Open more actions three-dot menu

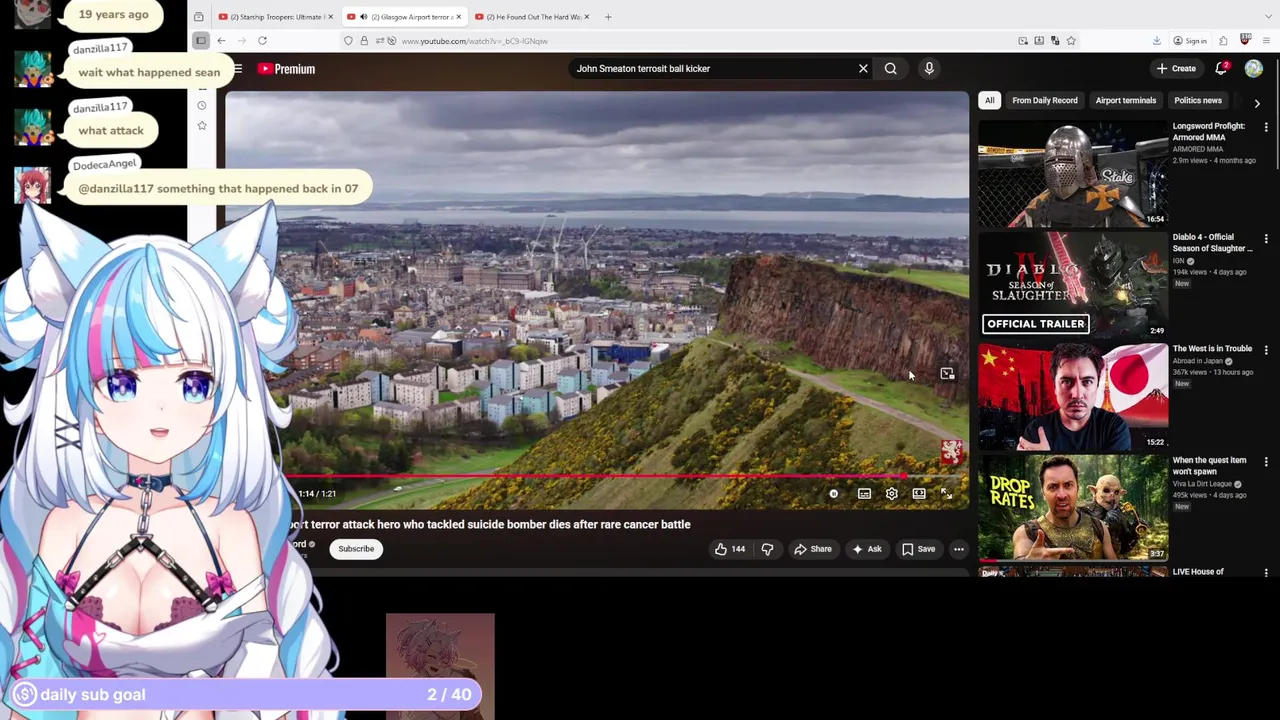point(958,549)
